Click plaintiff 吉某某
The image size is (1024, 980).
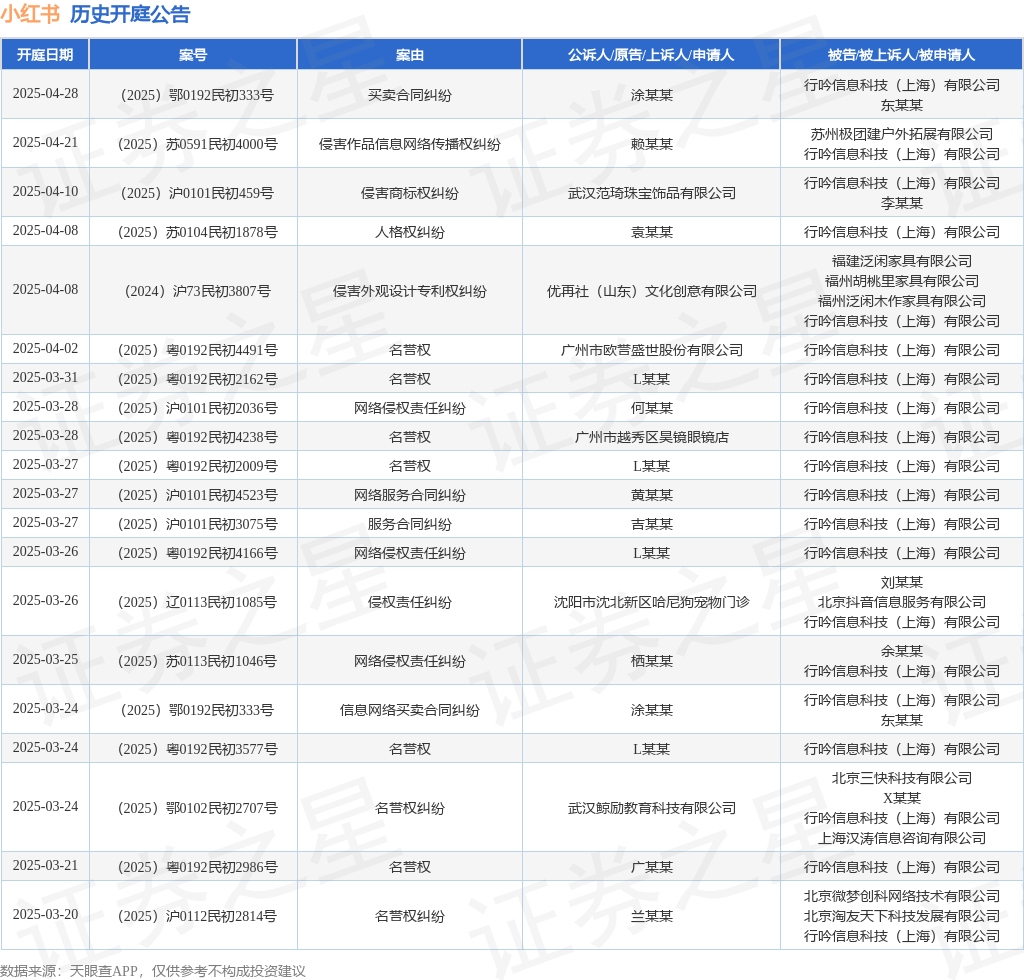(x=651, y=524)
